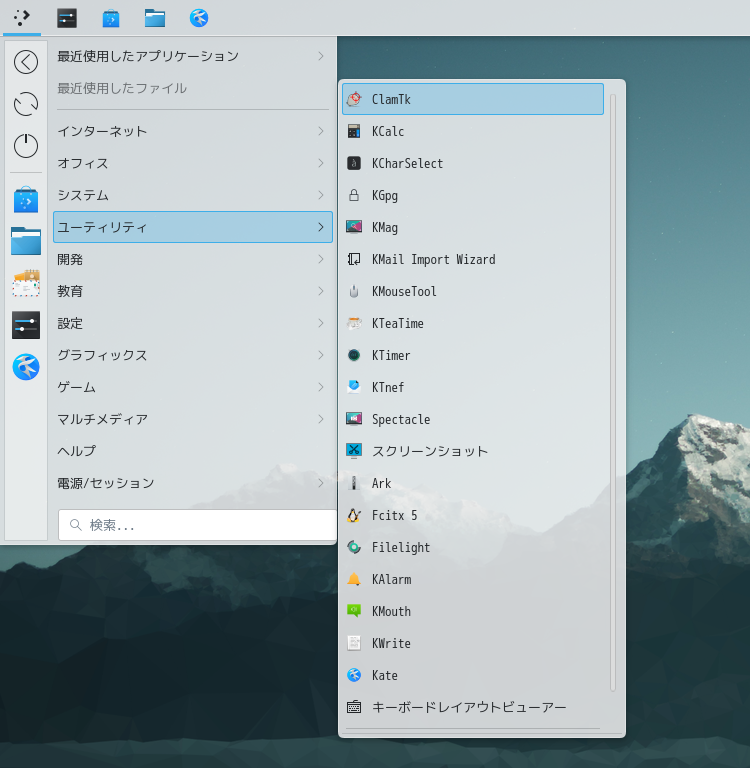Expand the 電源/セッション submenu arrow

pyautogui.click(x=320, y=483)
